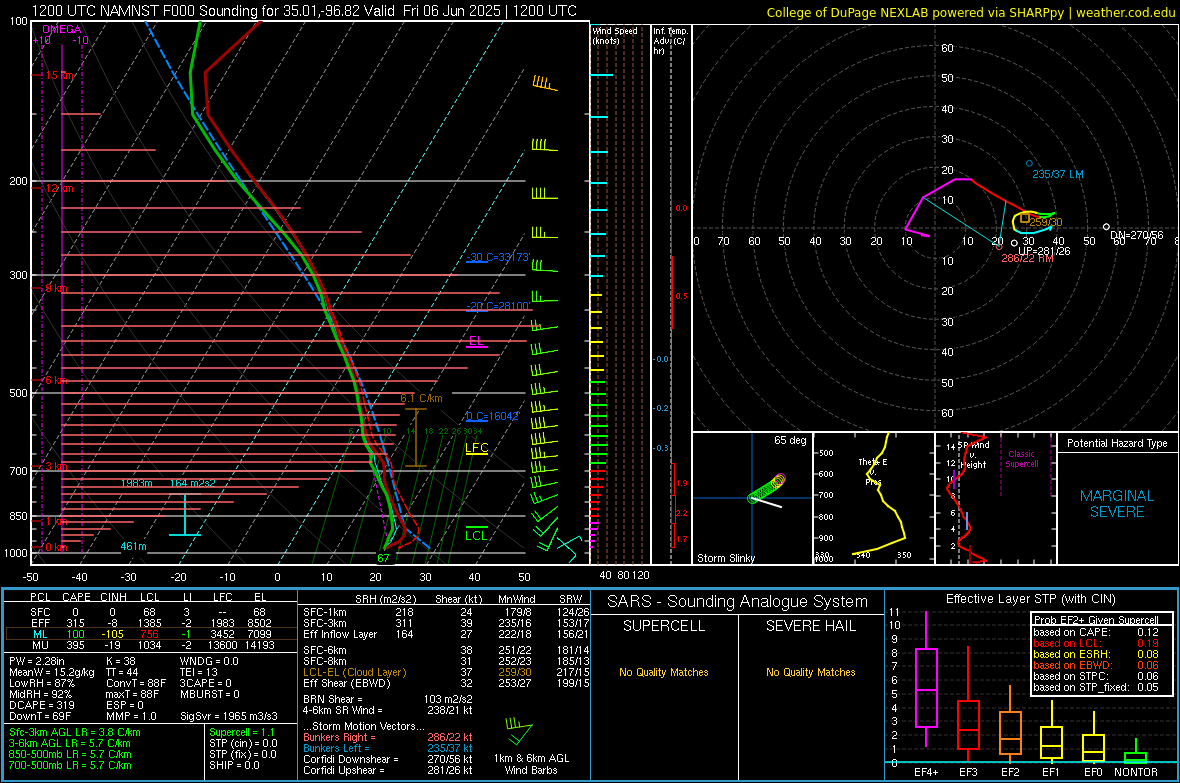Screen dimensions: 1180x783
Task: Click the SigSvr = 1965 m3/s3 value
Action: pos(229,716)
